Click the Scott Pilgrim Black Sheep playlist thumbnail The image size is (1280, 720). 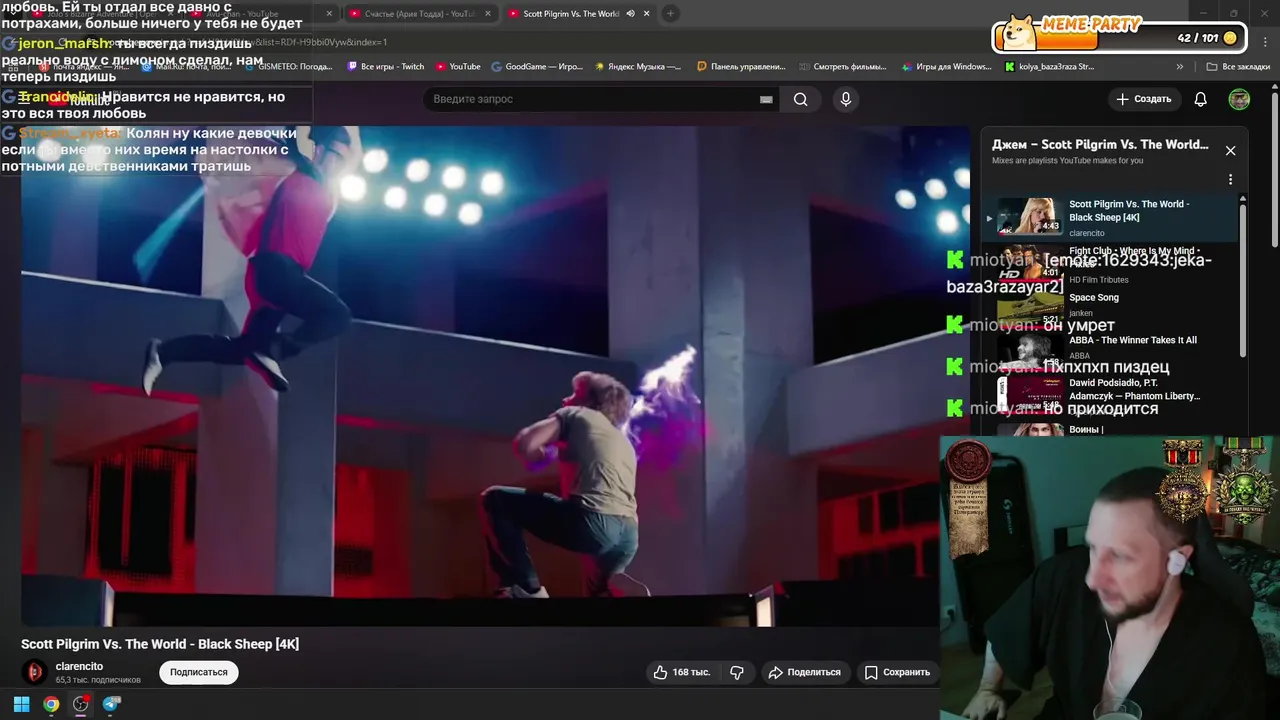(1029, 216)
